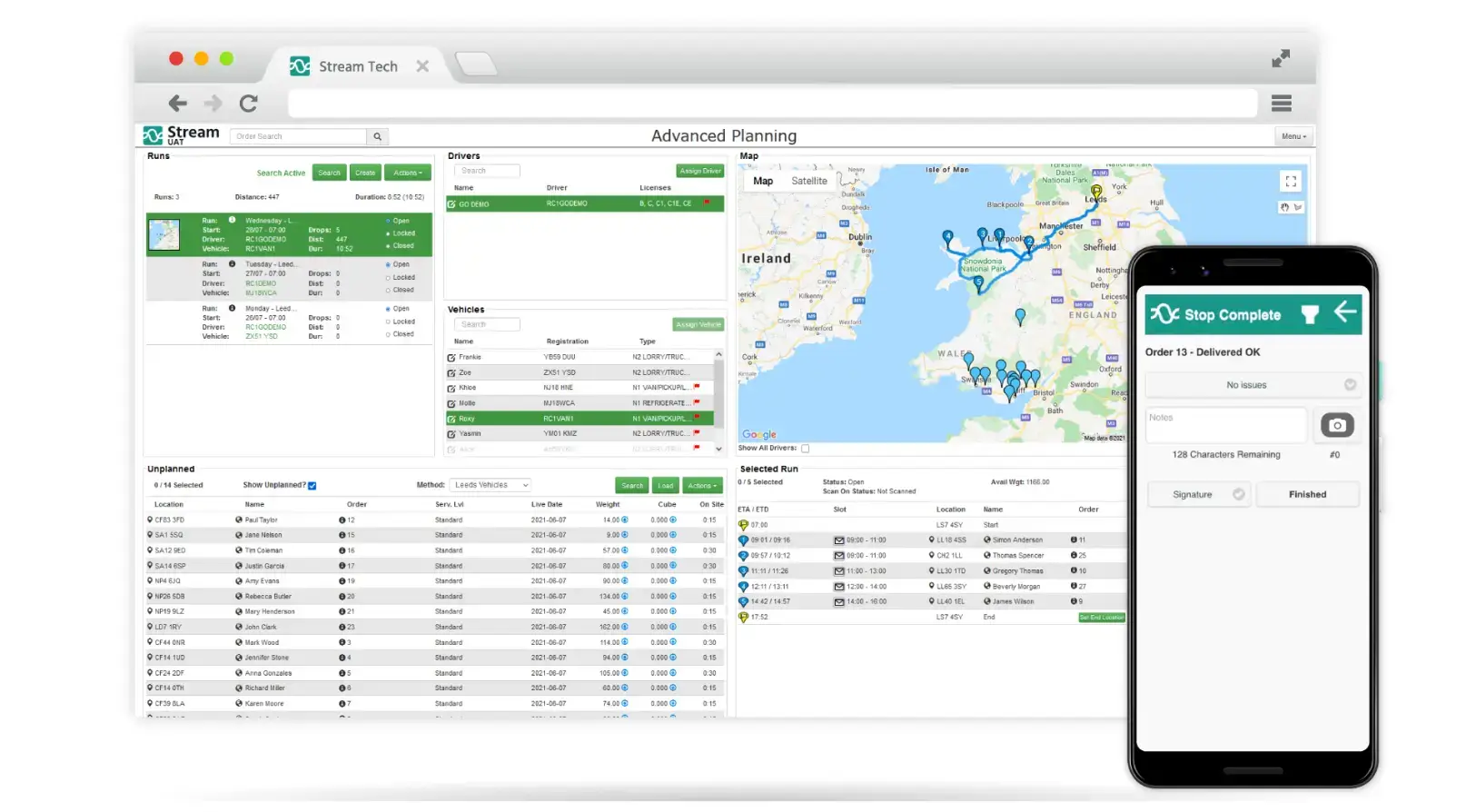This screenshot has height=812, width=1476.
Task: Open the No issues dropdown on phone
Action: click(1253, 385)
